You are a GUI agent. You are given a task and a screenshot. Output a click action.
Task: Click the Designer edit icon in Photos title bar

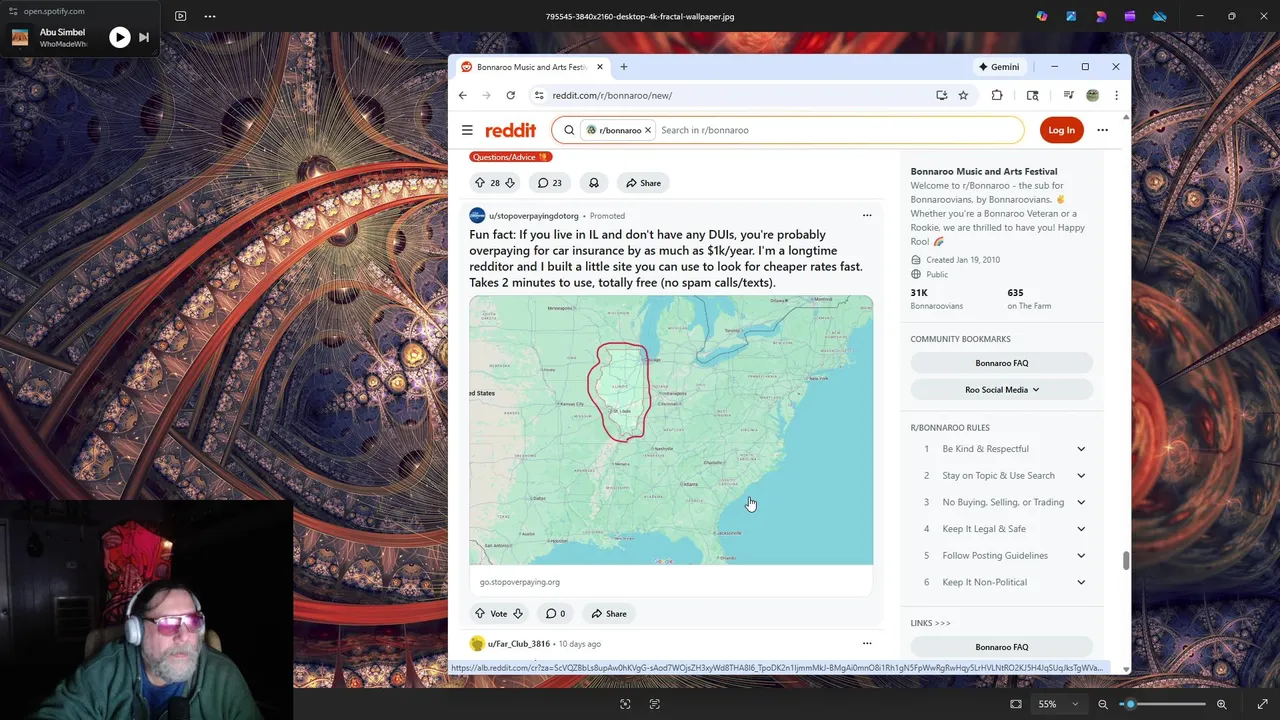click(x=1071, y=16)
